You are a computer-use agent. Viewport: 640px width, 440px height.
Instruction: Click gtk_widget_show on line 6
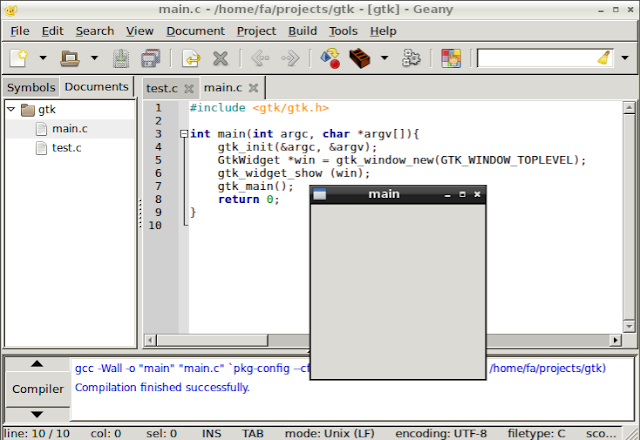(x=270, y=173)
